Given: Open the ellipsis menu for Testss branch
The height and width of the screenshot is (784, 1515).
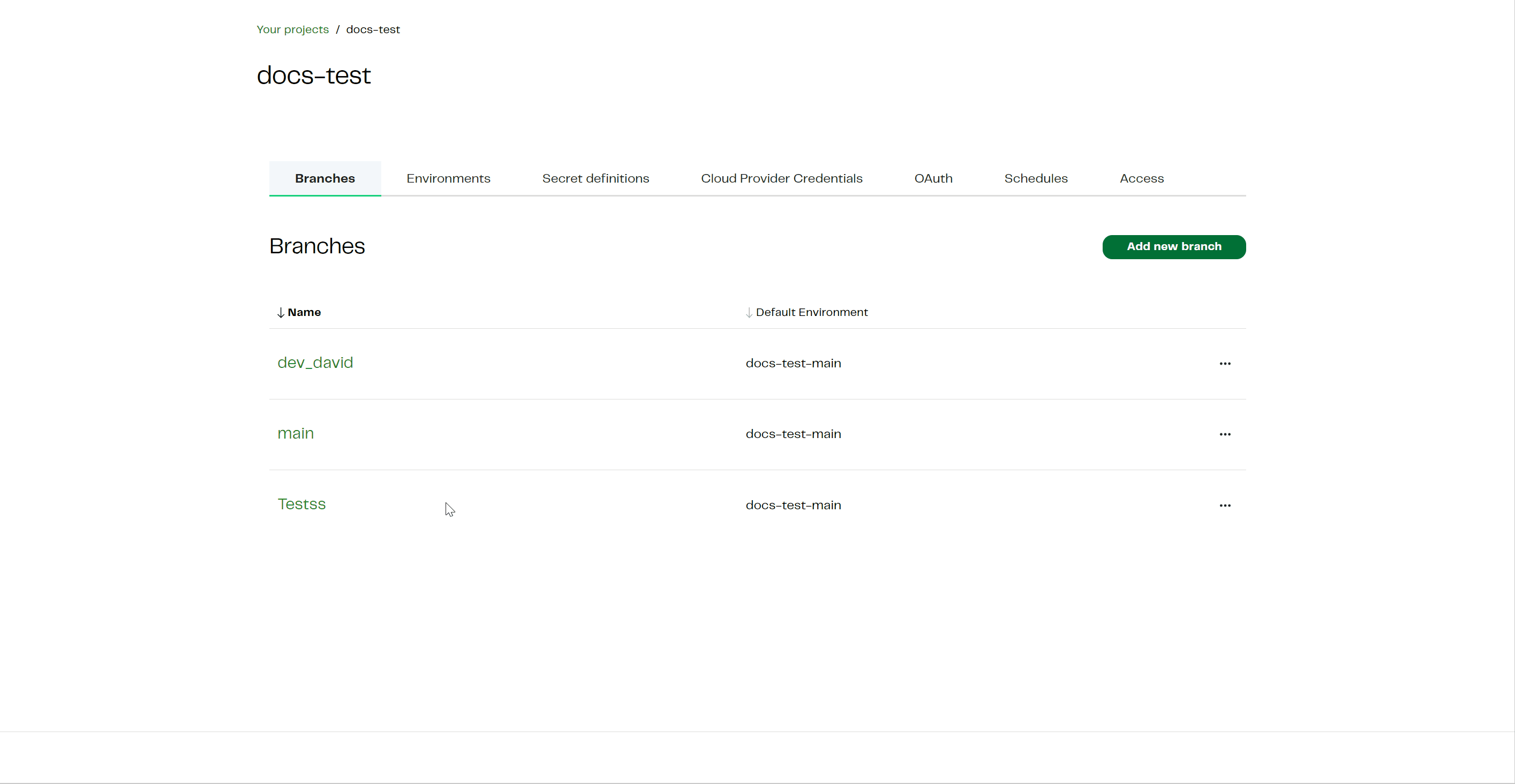Looking at the screenshot, I should (x=1224, y=505).
